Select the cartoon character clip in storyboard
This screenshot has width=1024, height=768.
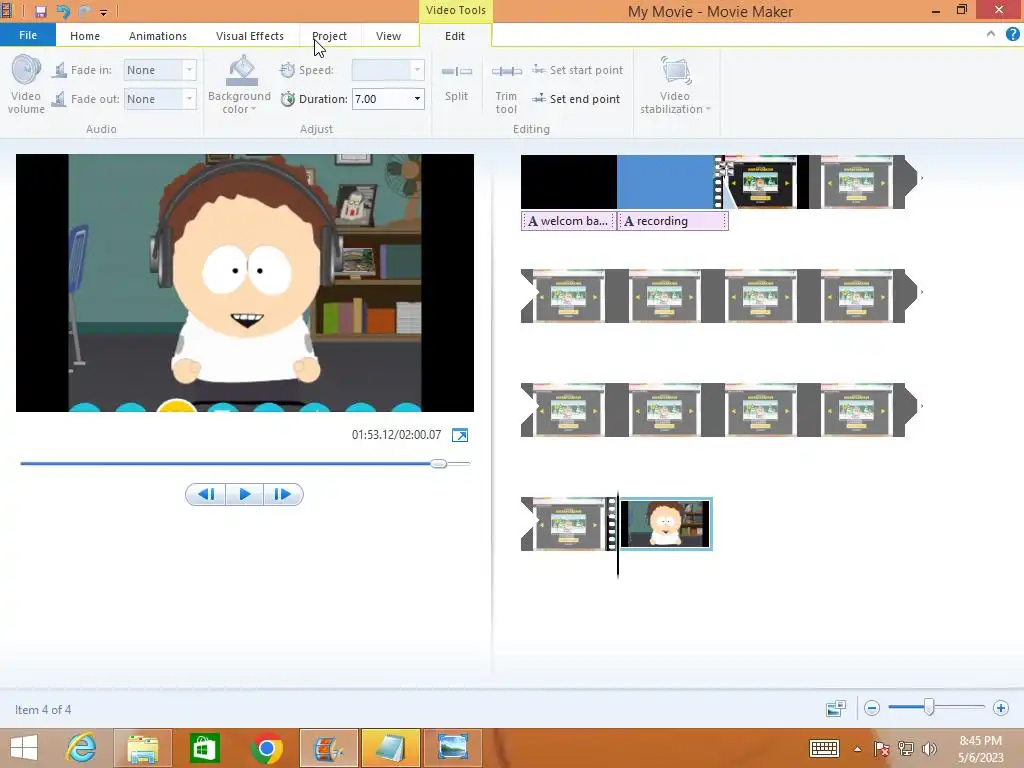pyautogui.click(x=665, y=524)
